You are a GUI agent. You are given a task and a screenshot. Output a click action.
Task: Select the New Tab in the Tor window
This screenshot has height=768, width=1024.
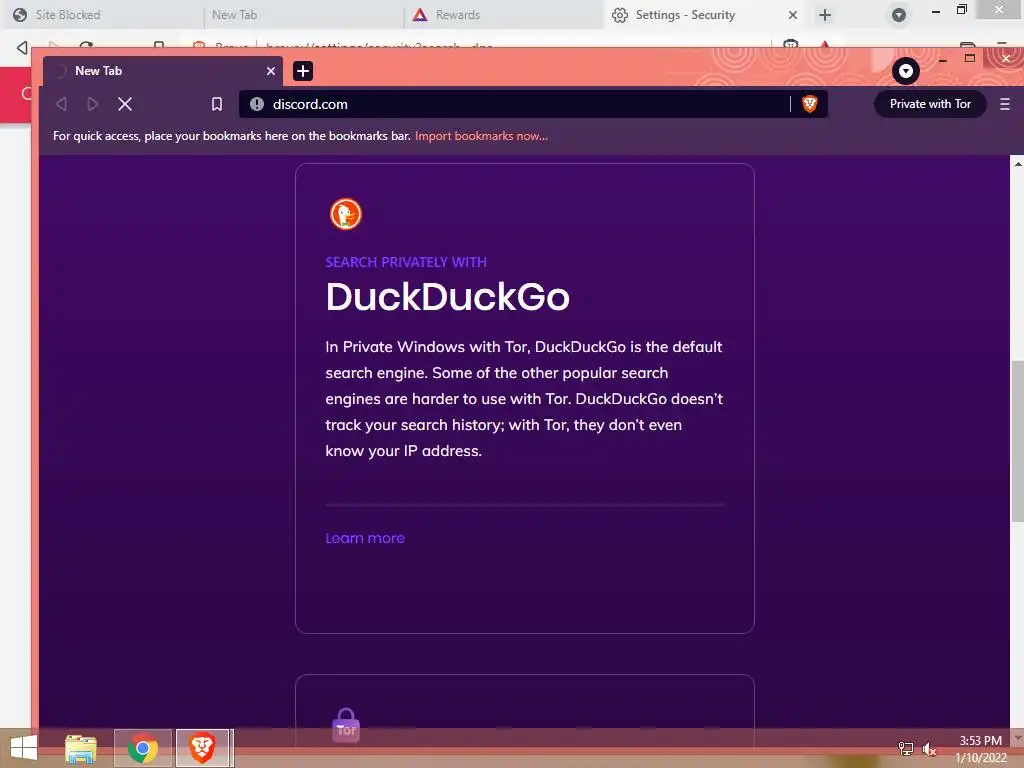pos(163,71)
